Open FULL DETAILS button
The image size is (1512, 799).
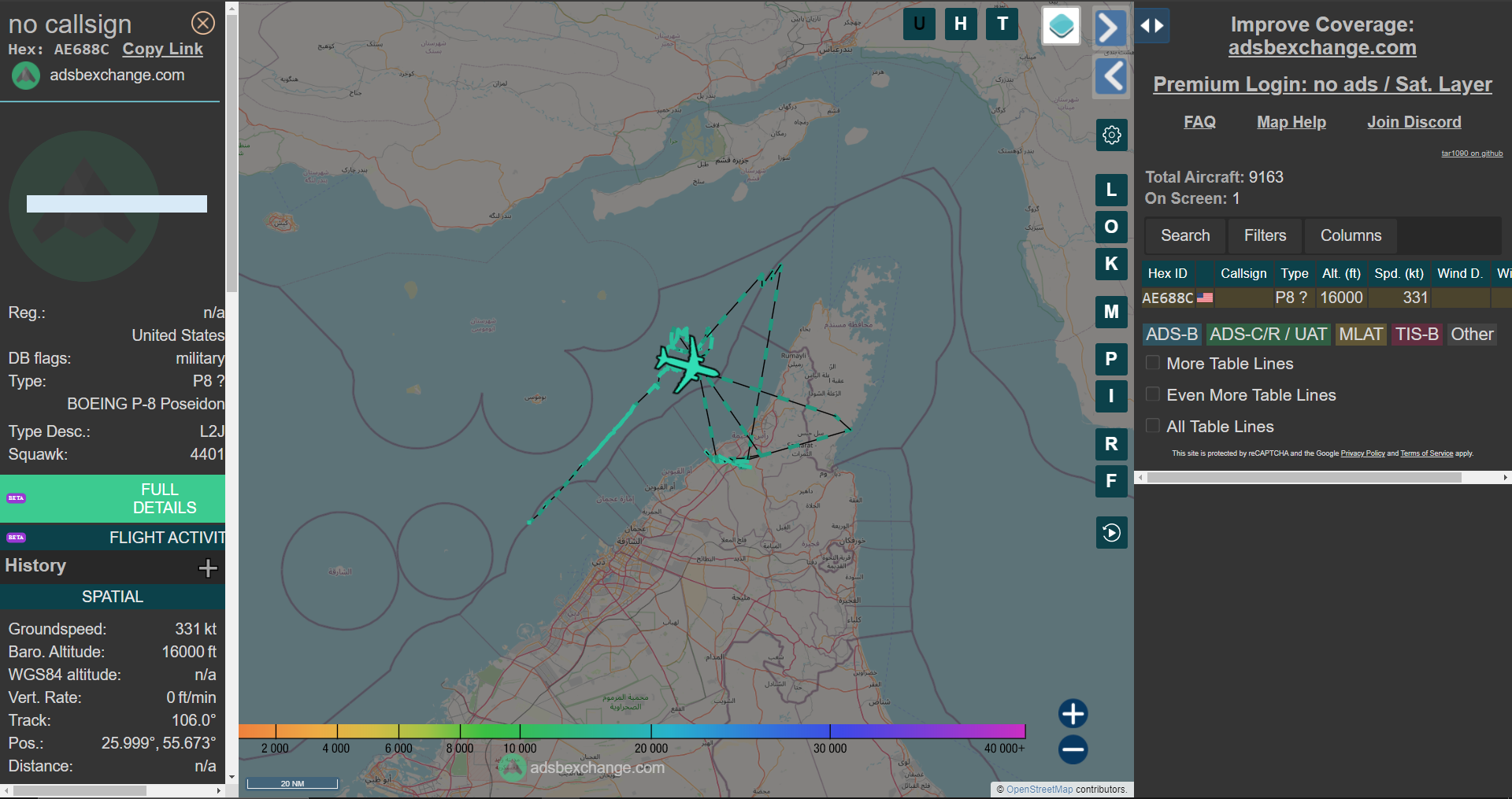pyautogui.click(x=113, y=498)
